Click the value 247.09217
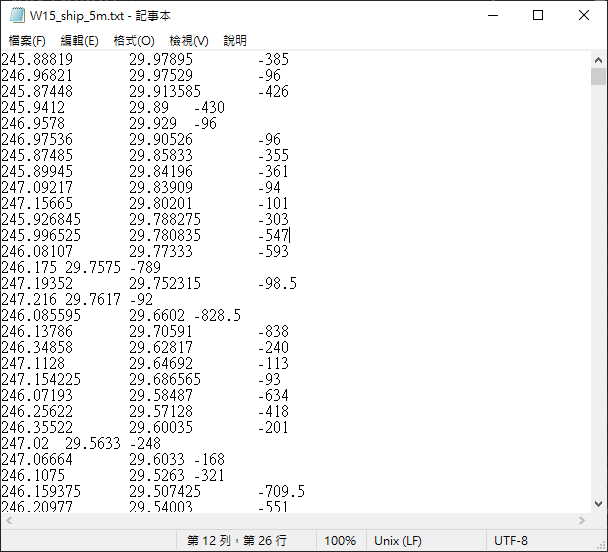Image resolution: width=608 pixels, height=552 pixels. coord(37,187)
